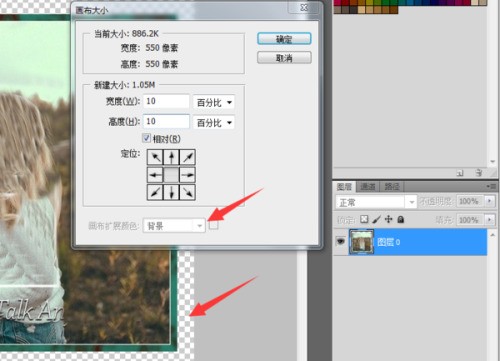Open the 画布扩展颜色 背景 dropdown
Viewport: 500px width, 361px height.
pos(174,226)
